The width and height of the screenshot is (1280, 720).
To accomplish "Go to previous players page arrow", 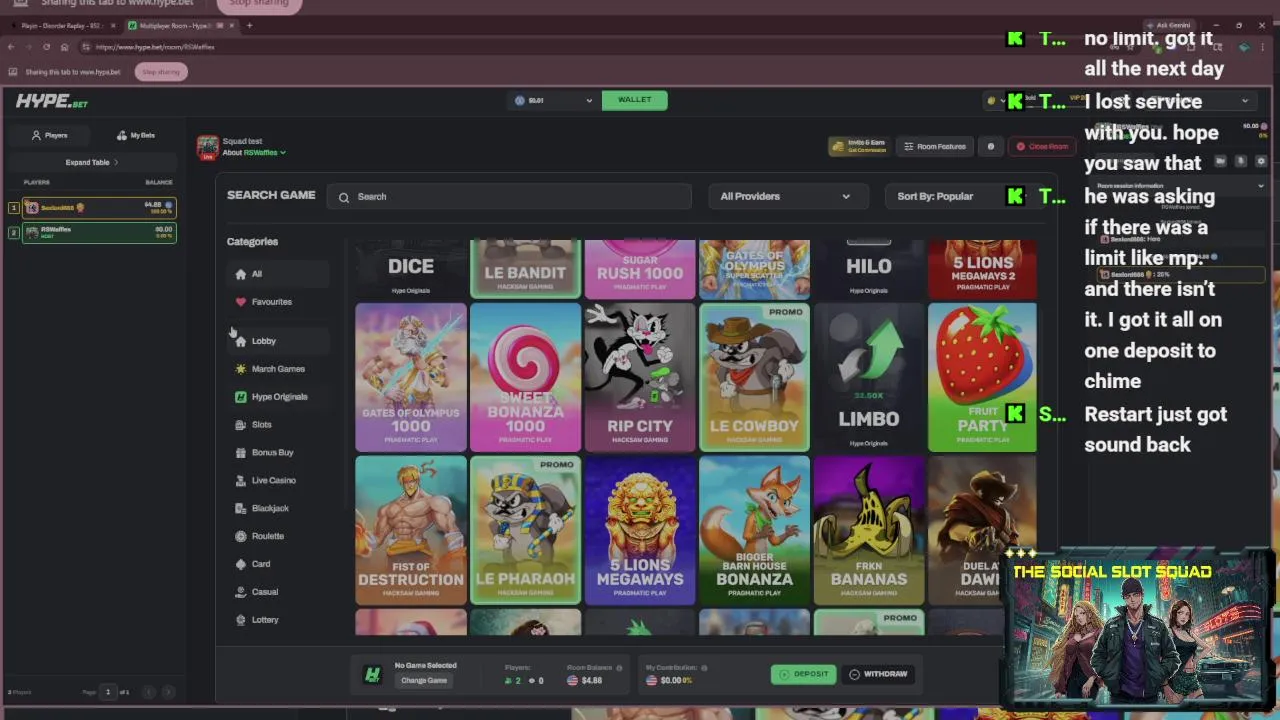I will pos(150,692).
